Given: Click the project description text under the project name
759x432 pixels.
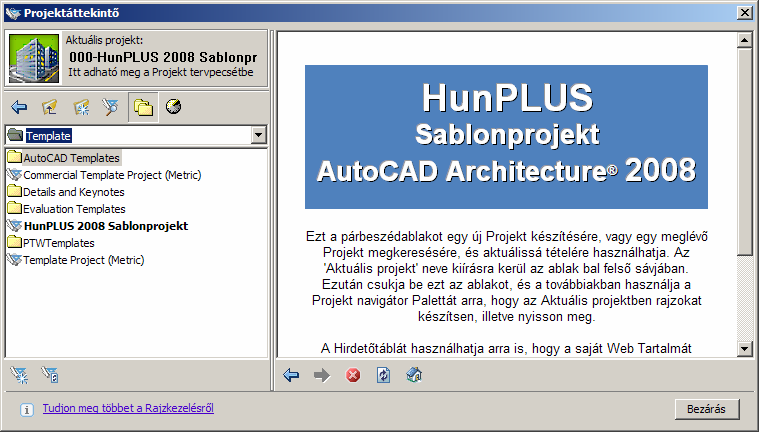Looking at the screenshot, I should click(x=161, y=72).
